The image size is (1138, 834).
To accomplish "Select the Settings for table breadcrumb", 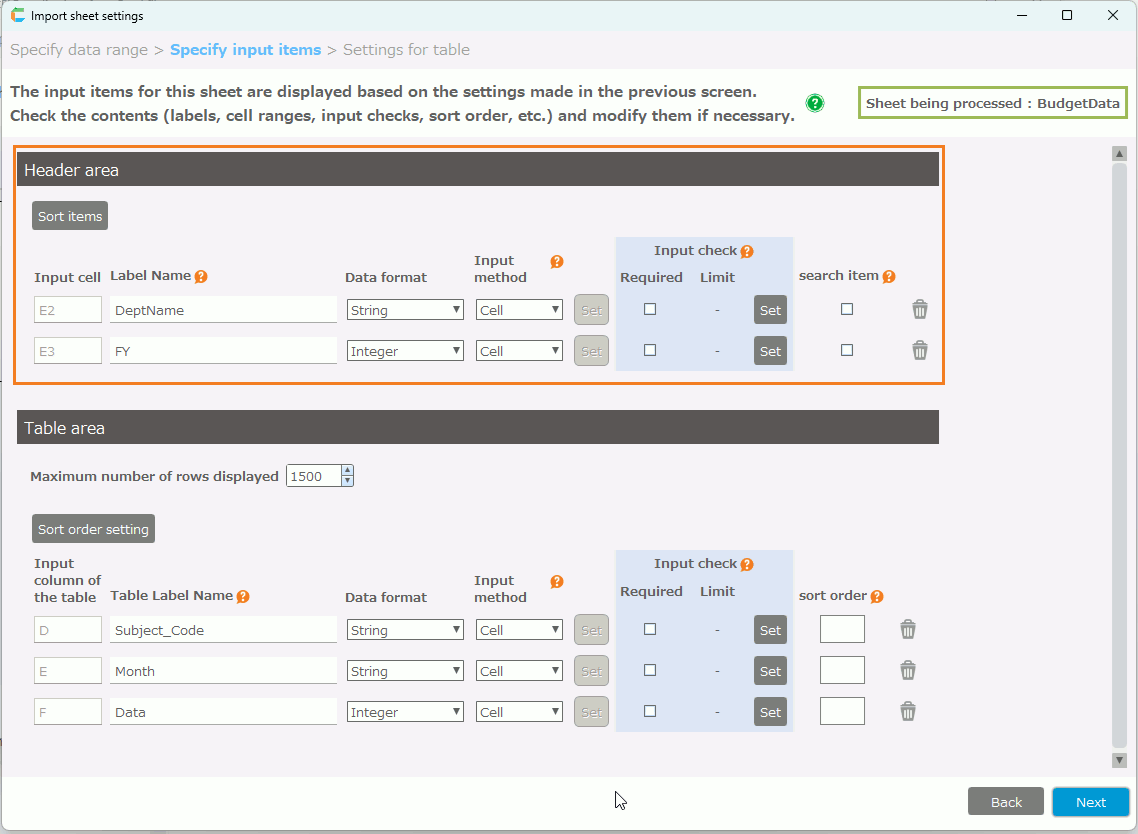I will coord(406,50).
